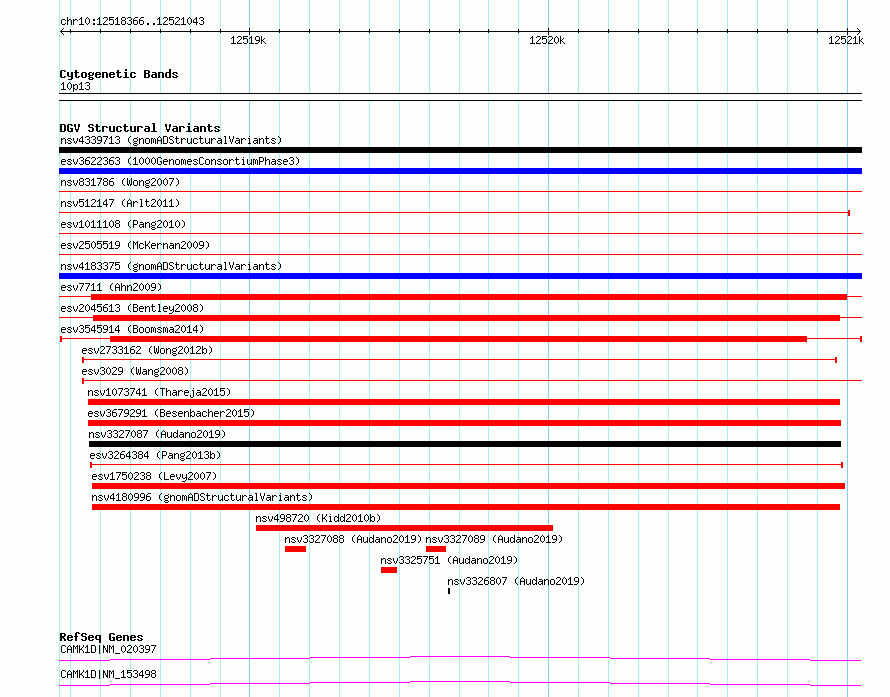Click the red esv3679291 variant bar
Image resolution: width=890 pixels, height=697 pixels.
tap(464, 423)
